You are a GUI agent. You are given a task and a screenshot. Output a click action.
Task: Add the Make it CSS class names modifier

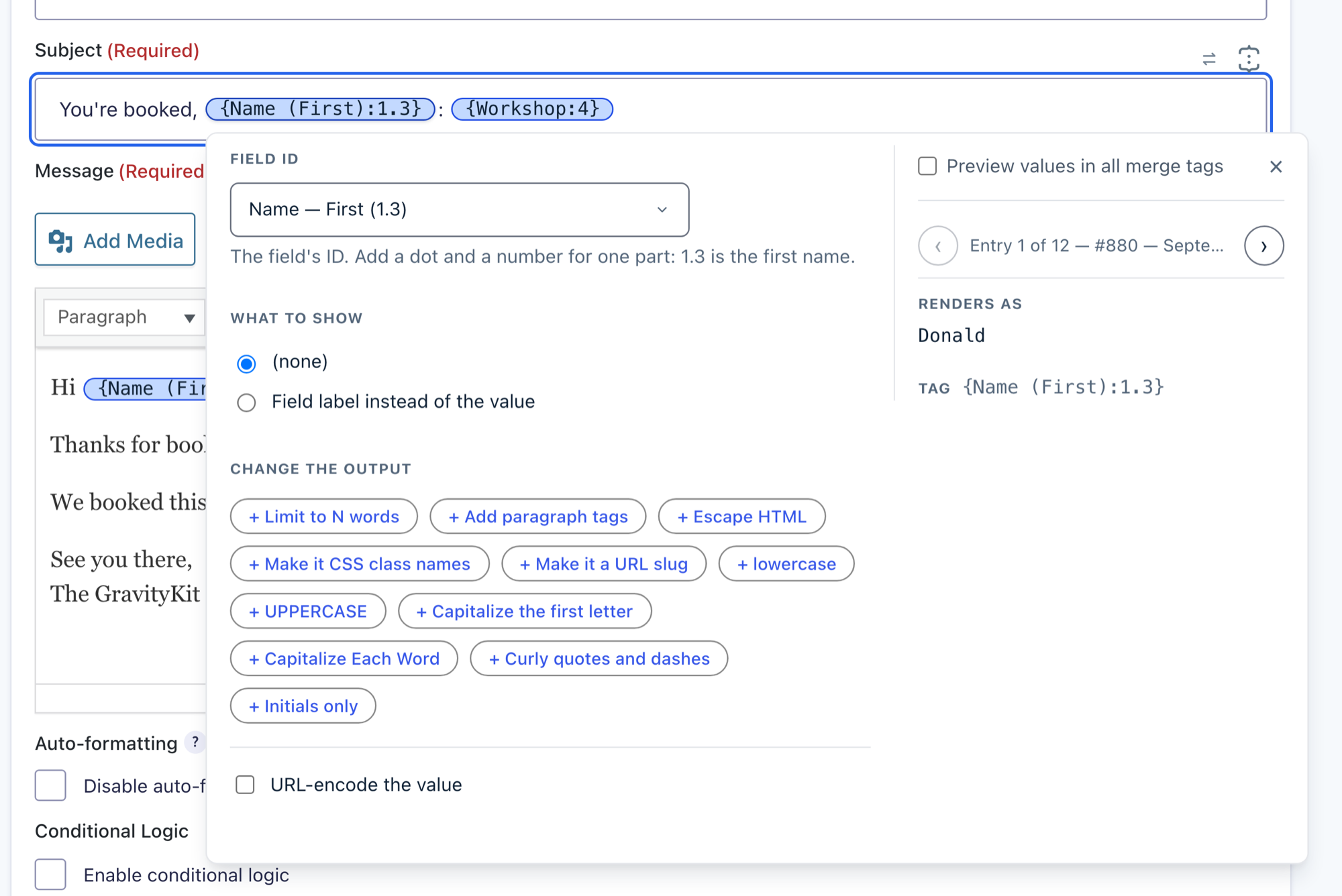360,564
